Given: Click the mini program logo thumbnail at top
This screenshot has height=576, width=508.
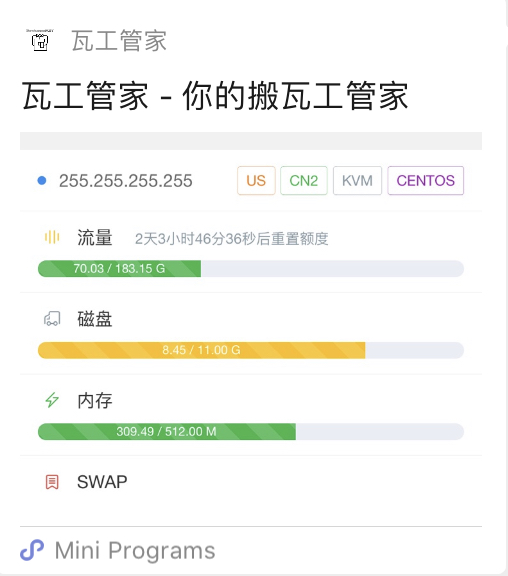Looking at the screenshot, I should pos(40,40).
